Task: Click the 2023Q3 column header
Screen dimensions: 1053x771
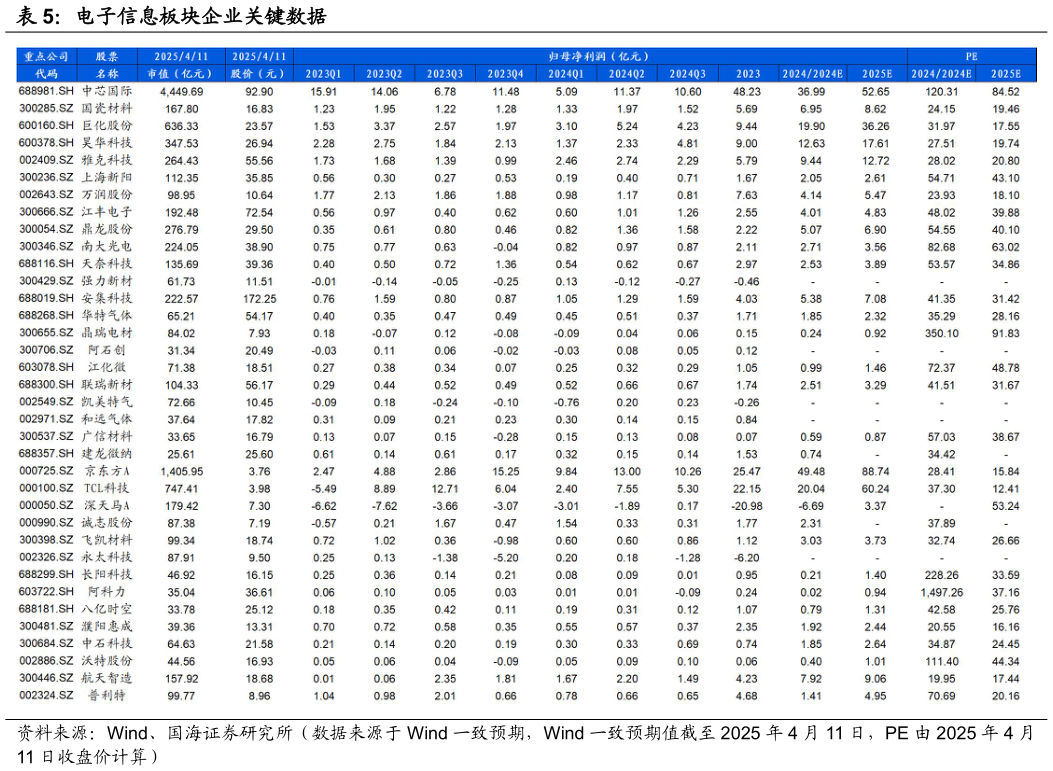Action: tap(445, 74)
